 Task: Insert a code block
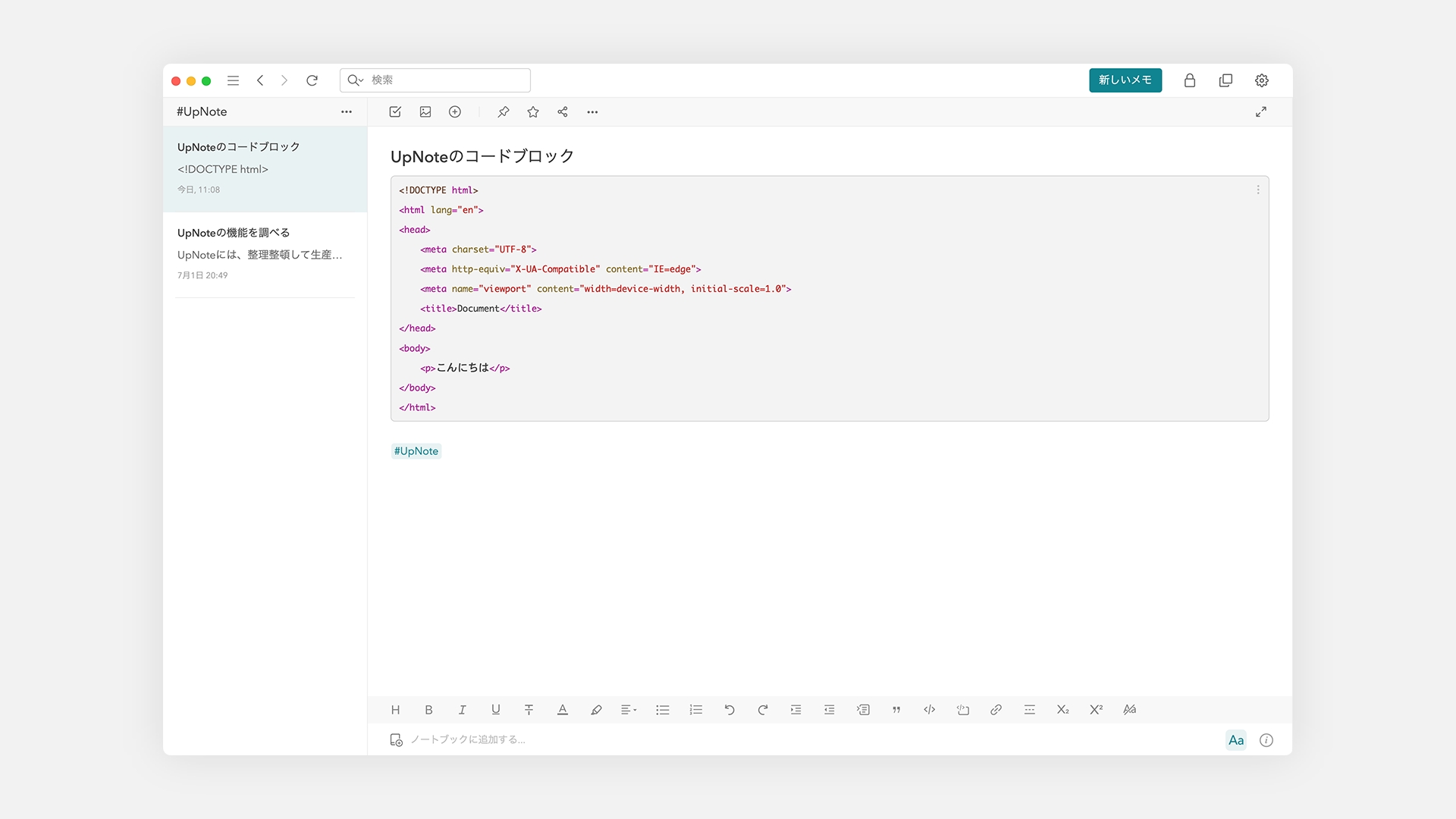point(962,710)
